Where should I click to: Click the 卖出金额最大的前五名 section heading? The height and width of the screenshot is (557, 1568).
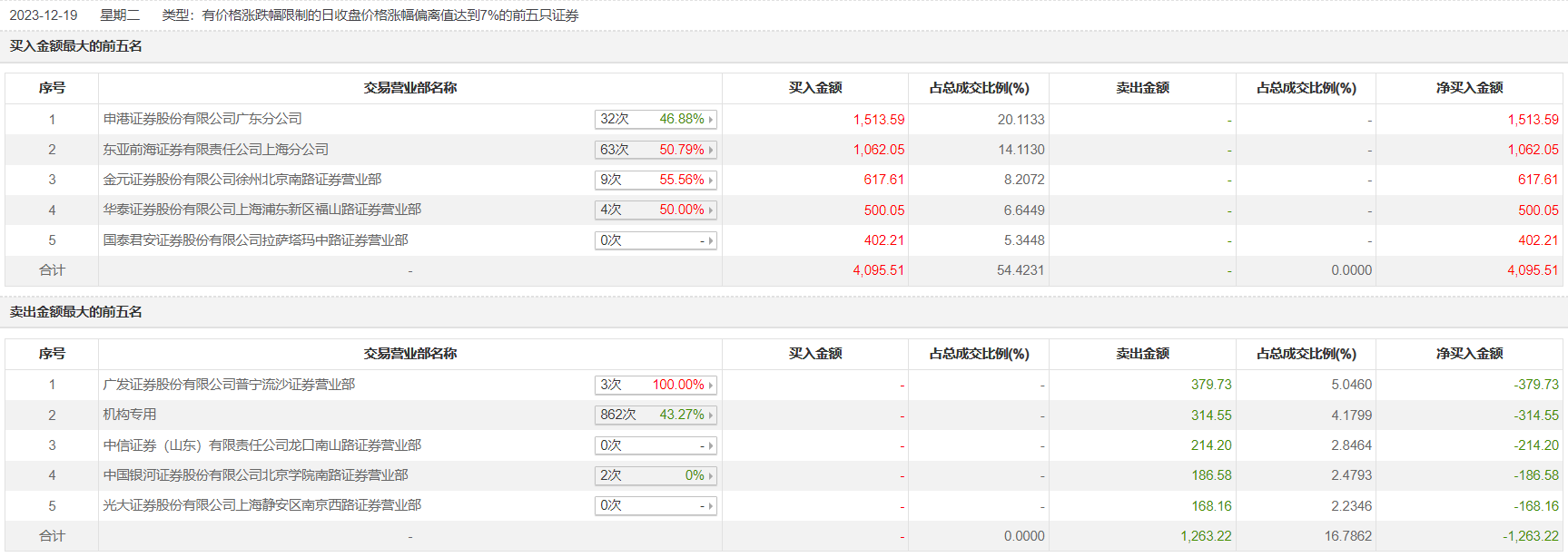coord(76,312)
